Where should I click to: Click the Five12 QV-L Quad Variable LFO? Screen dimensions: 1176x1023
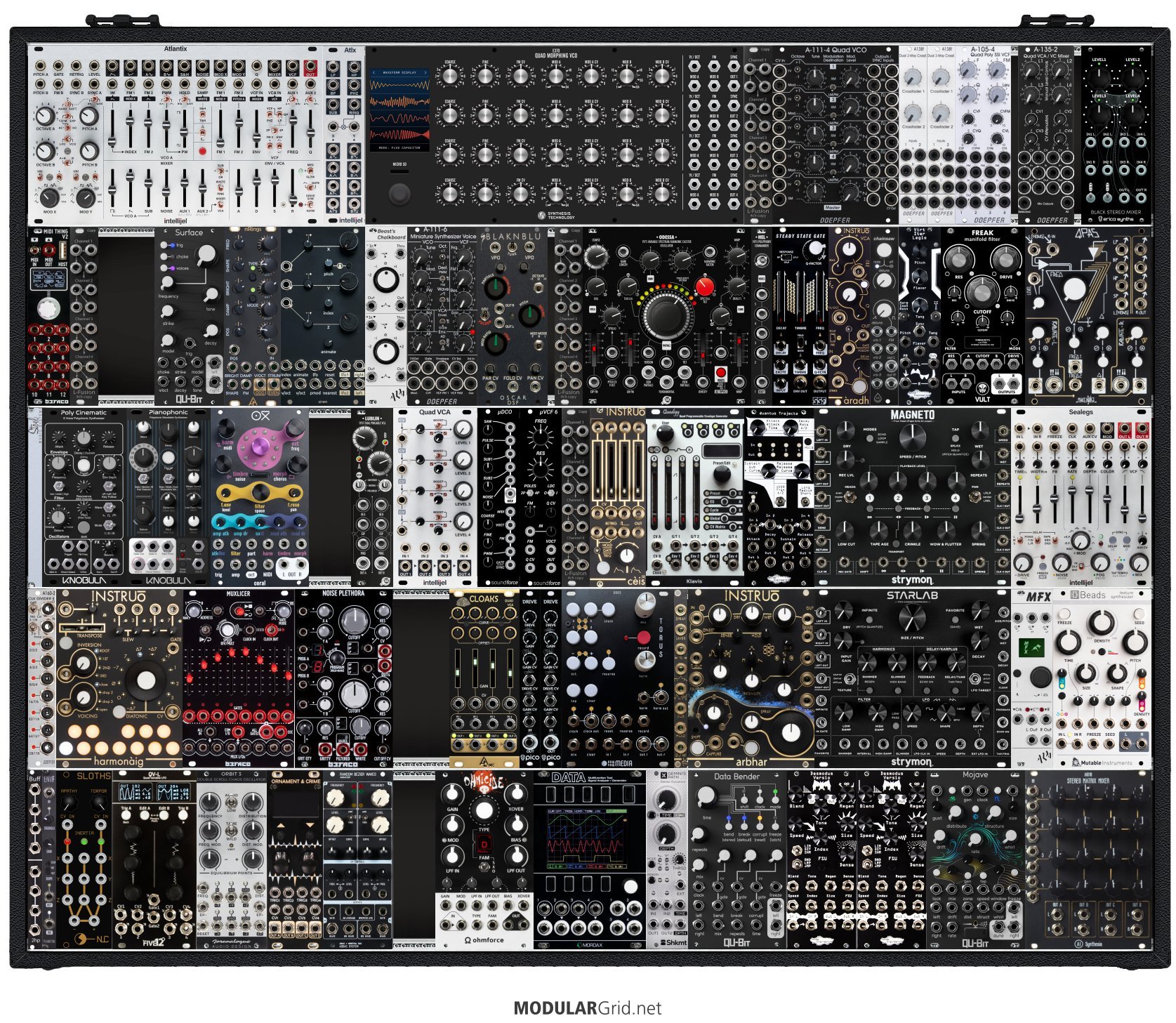click(x=154, y=860)
